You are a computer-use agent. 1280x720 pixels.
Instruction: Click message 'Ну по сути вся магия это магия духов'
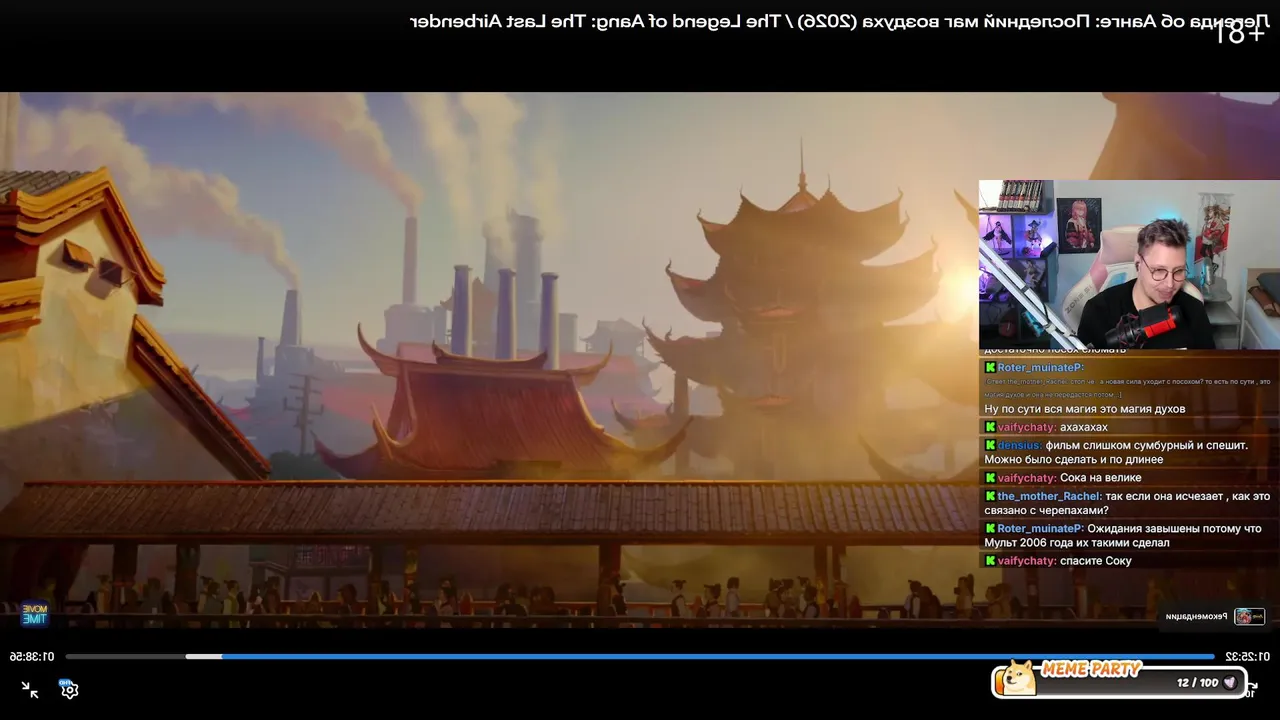(1085, 409)
